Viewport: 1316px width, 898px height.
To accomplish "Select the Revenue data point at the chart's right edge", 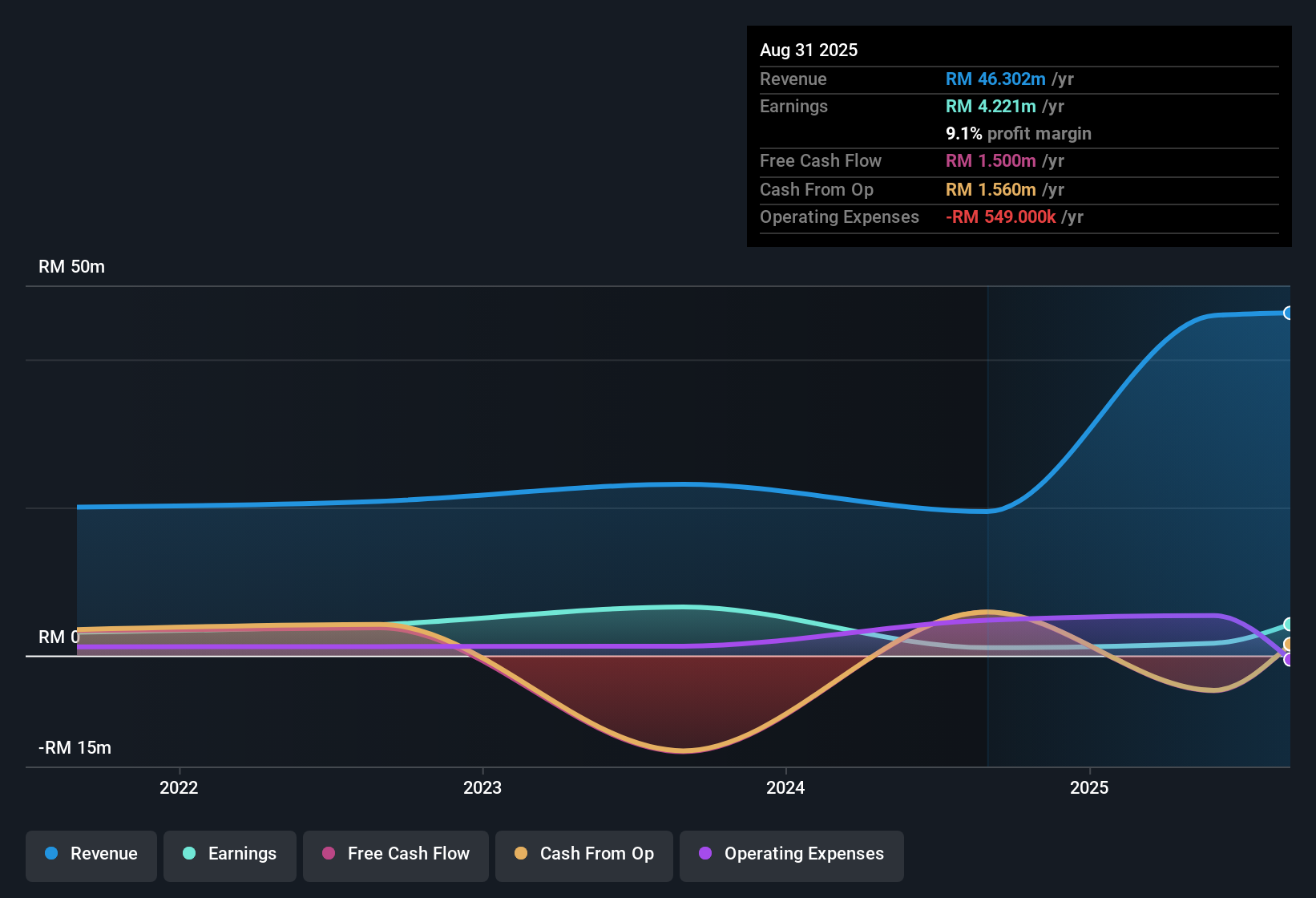I will tap(1289, 313).
